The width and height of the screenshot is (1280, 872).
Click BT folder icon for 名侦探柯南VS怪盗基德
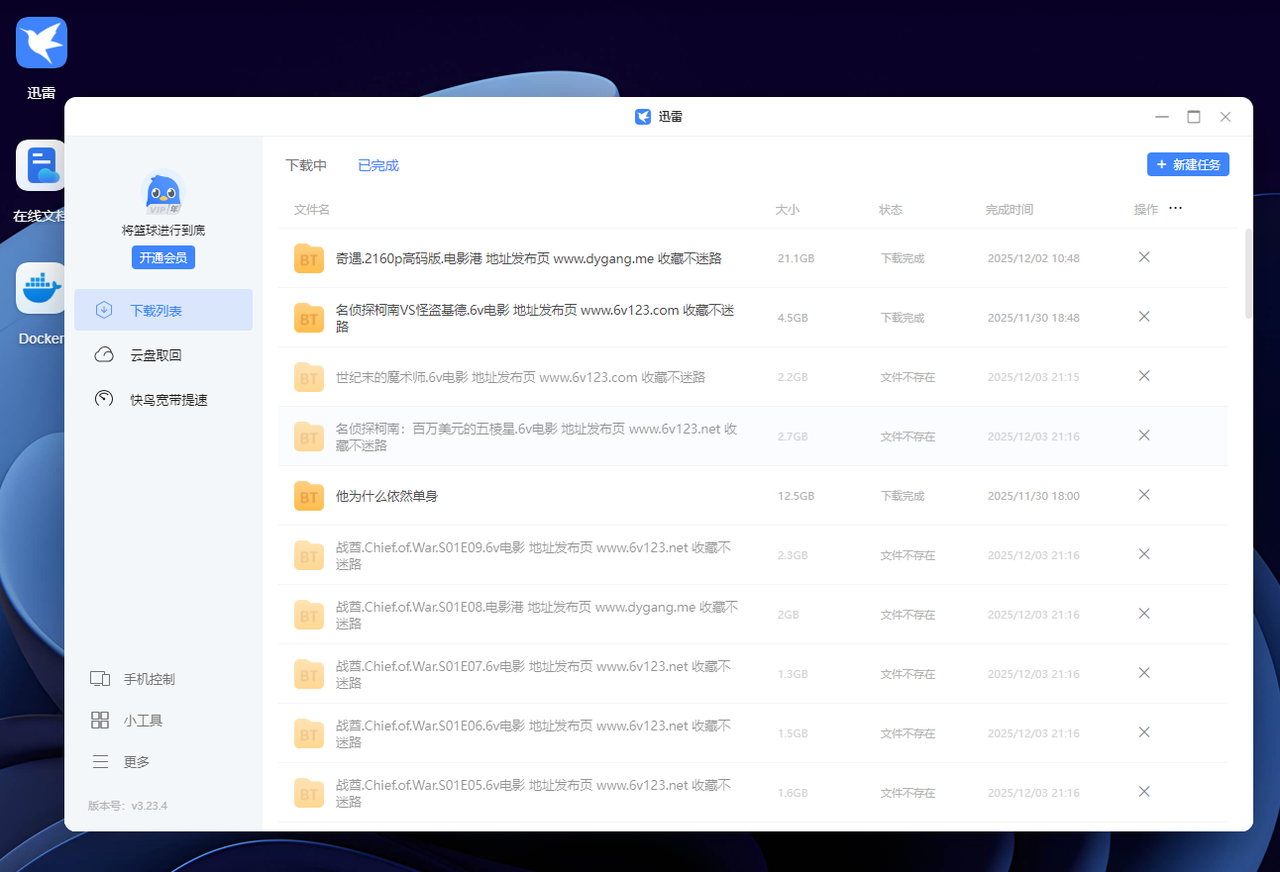click(309, 318)
